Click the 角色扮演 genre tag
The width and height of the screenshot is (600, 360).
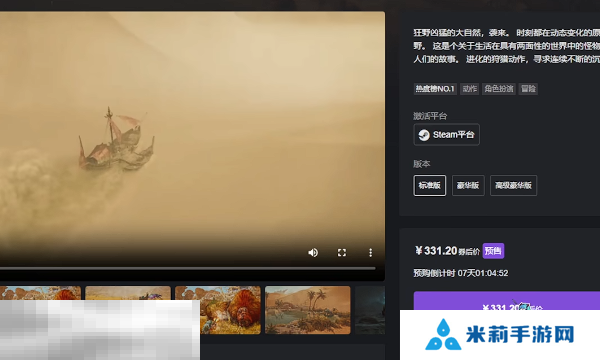(x=499, y=89)
